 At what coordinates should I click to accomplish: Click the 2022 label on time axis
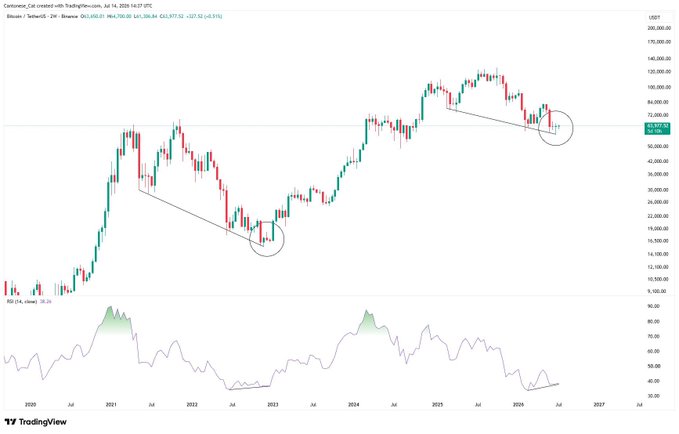(x=192, y=405)
